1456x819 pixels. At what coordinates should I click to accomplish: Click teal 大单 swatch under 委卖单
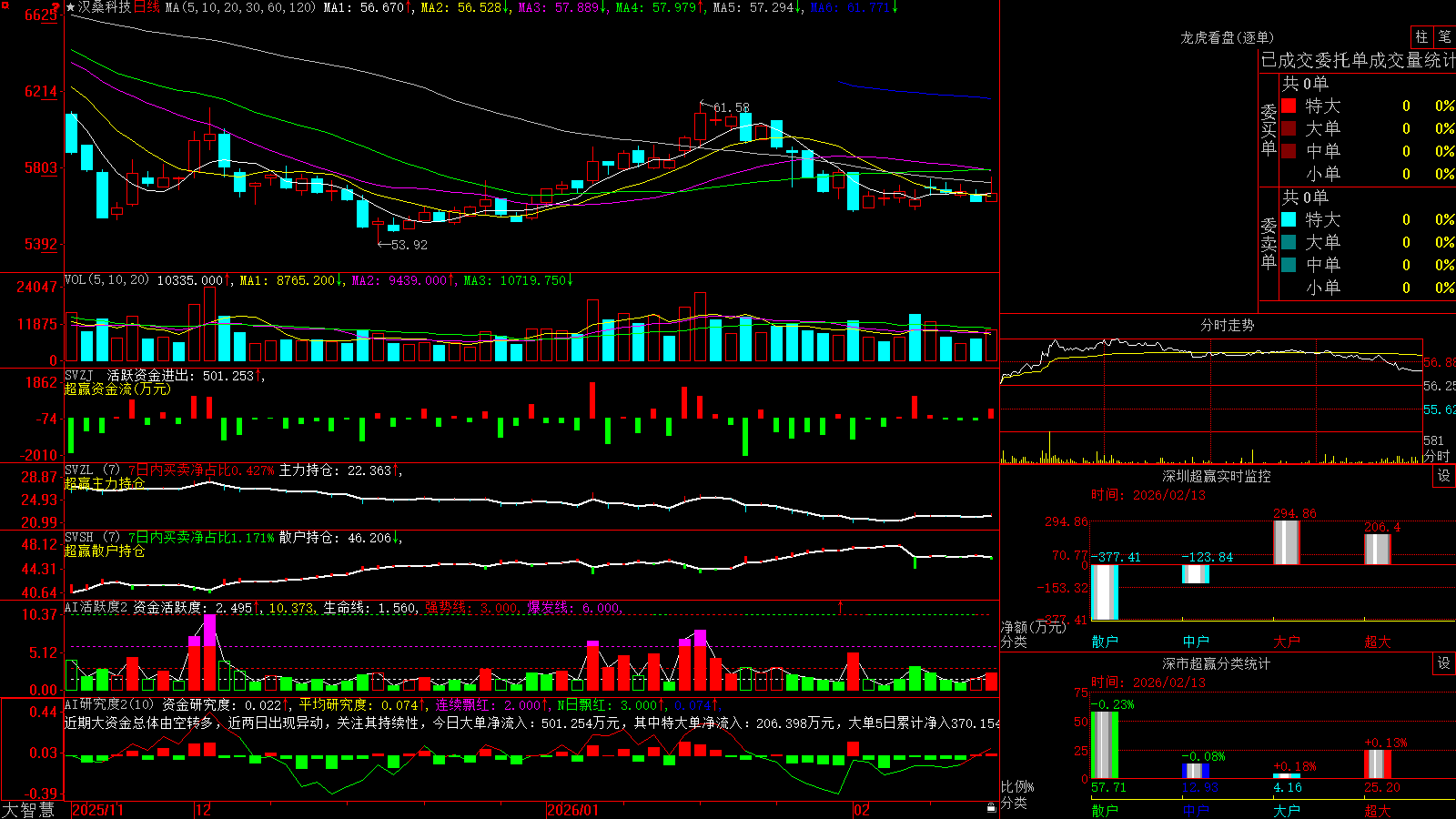point(1289,242)
